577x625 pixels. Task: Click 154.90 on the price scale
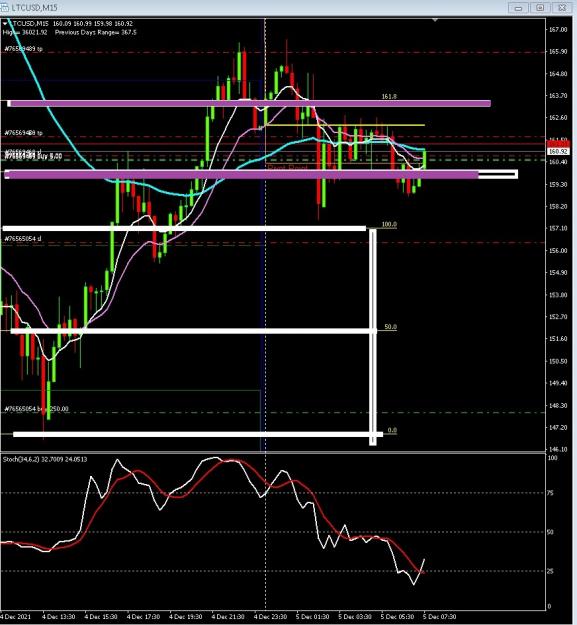(558, 273)
